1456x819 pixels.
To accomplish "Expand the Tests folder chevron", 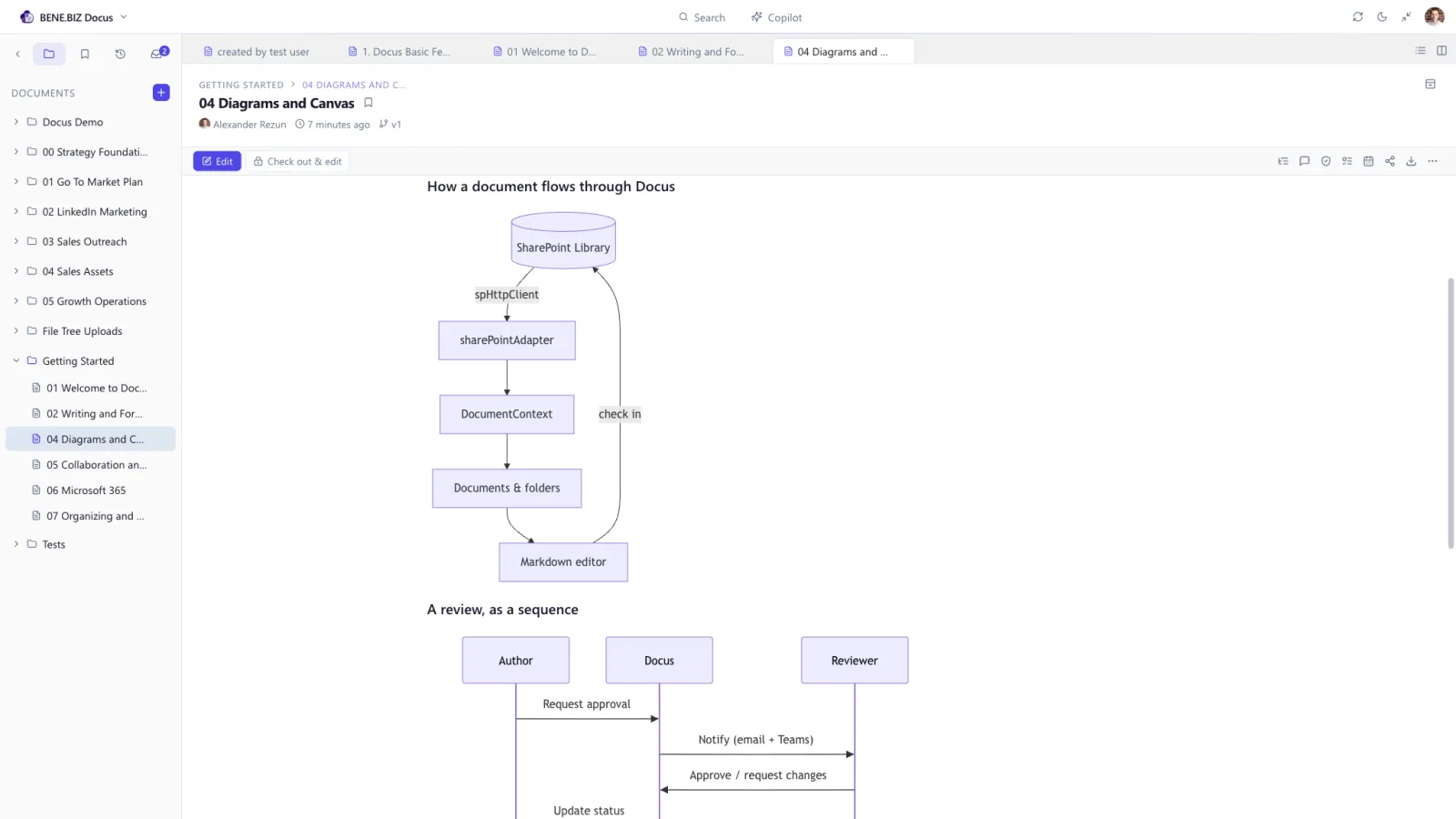I will click(x=16, y=544).
